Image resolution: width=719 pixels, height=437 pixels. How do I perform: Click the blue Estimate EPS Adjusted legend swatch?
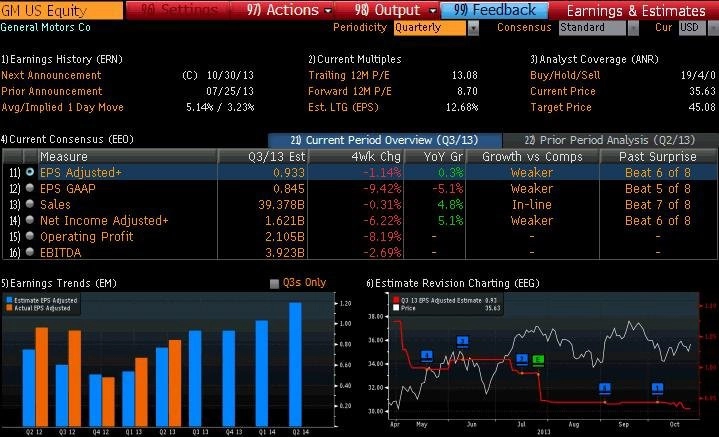9,300
